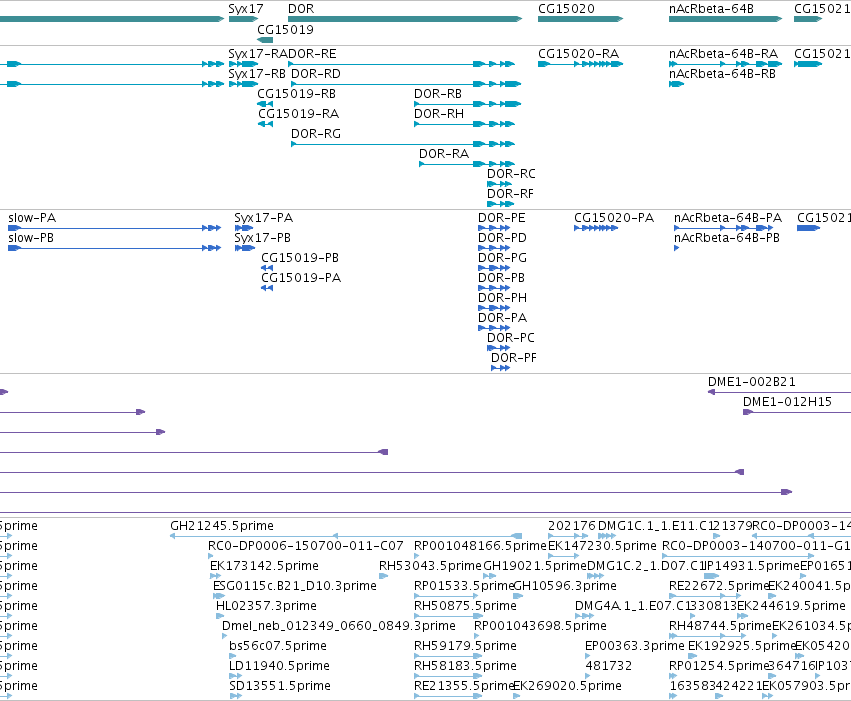
Task: Select the CG15020 gene bar
Action: [580, 19]
